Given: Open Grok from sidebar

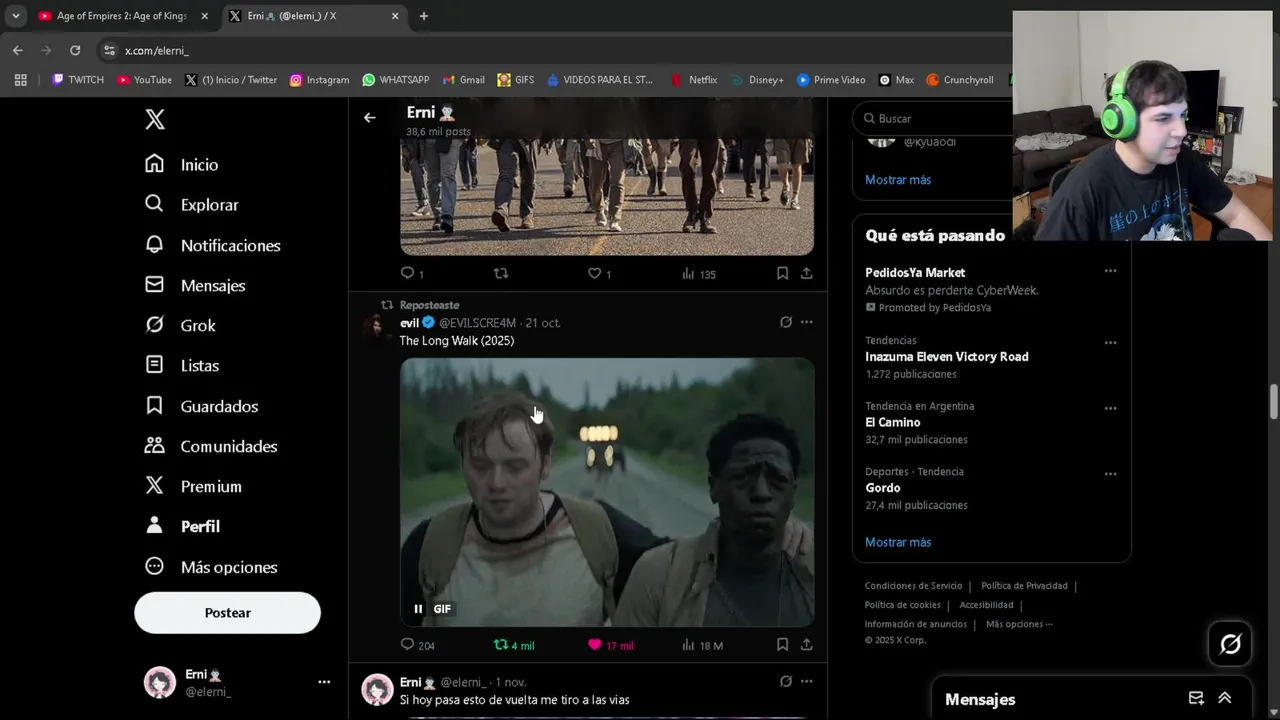Looking at the screenshot, I should click(x=180, y=325).
